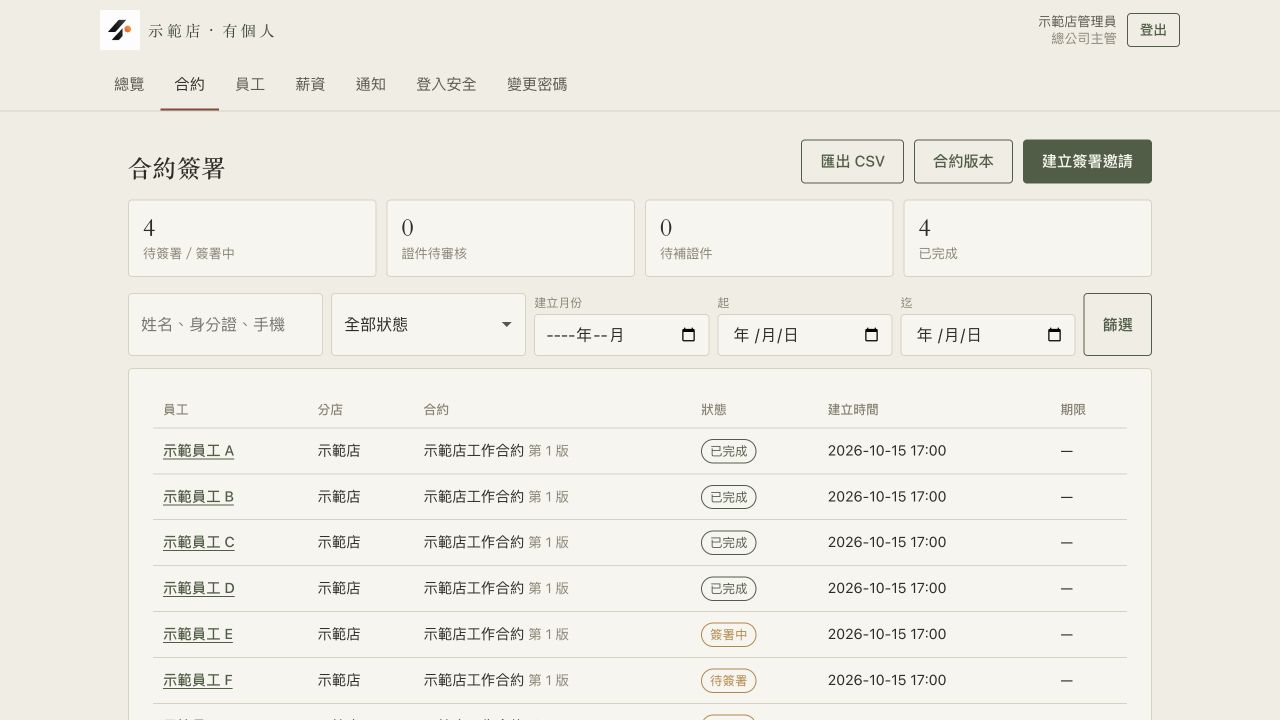Expand the 全部狀態 status dropdown
This screenshot has width=1280, height=720.
coord(428,324)
